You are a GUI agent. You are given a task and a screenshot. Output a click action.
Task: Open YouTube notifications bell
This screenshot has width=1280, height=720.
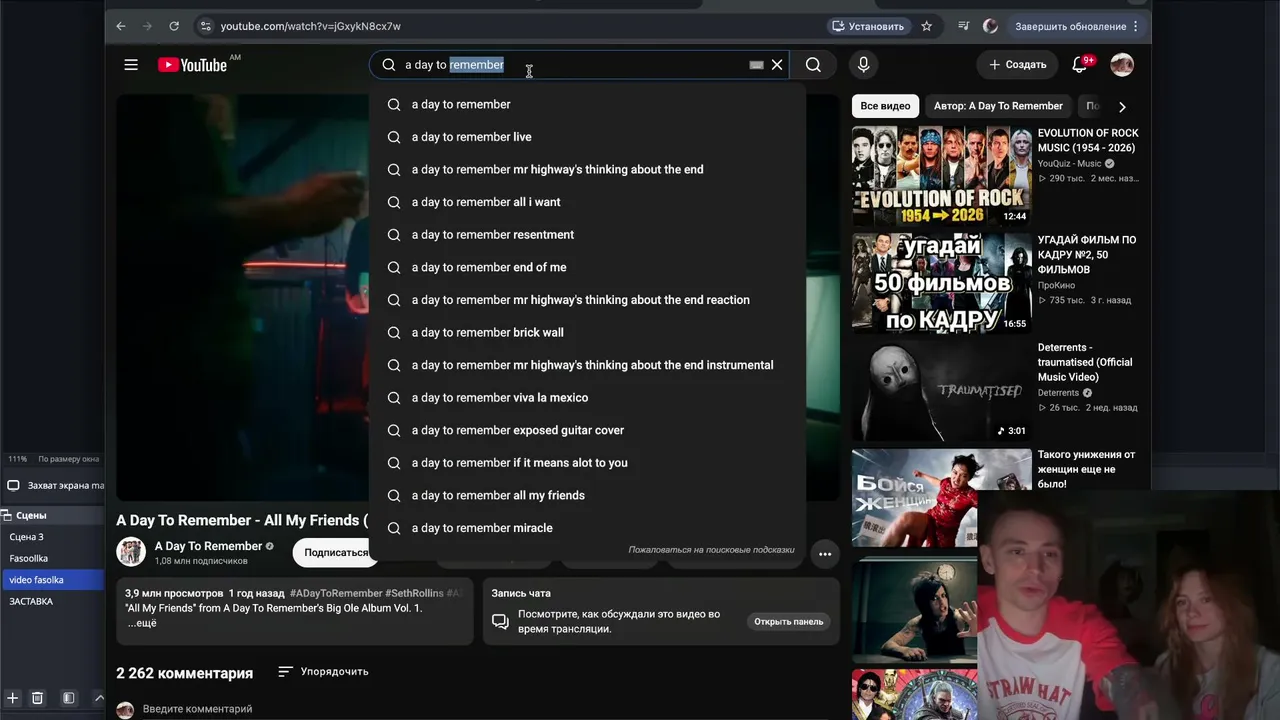pos(1080,65)
